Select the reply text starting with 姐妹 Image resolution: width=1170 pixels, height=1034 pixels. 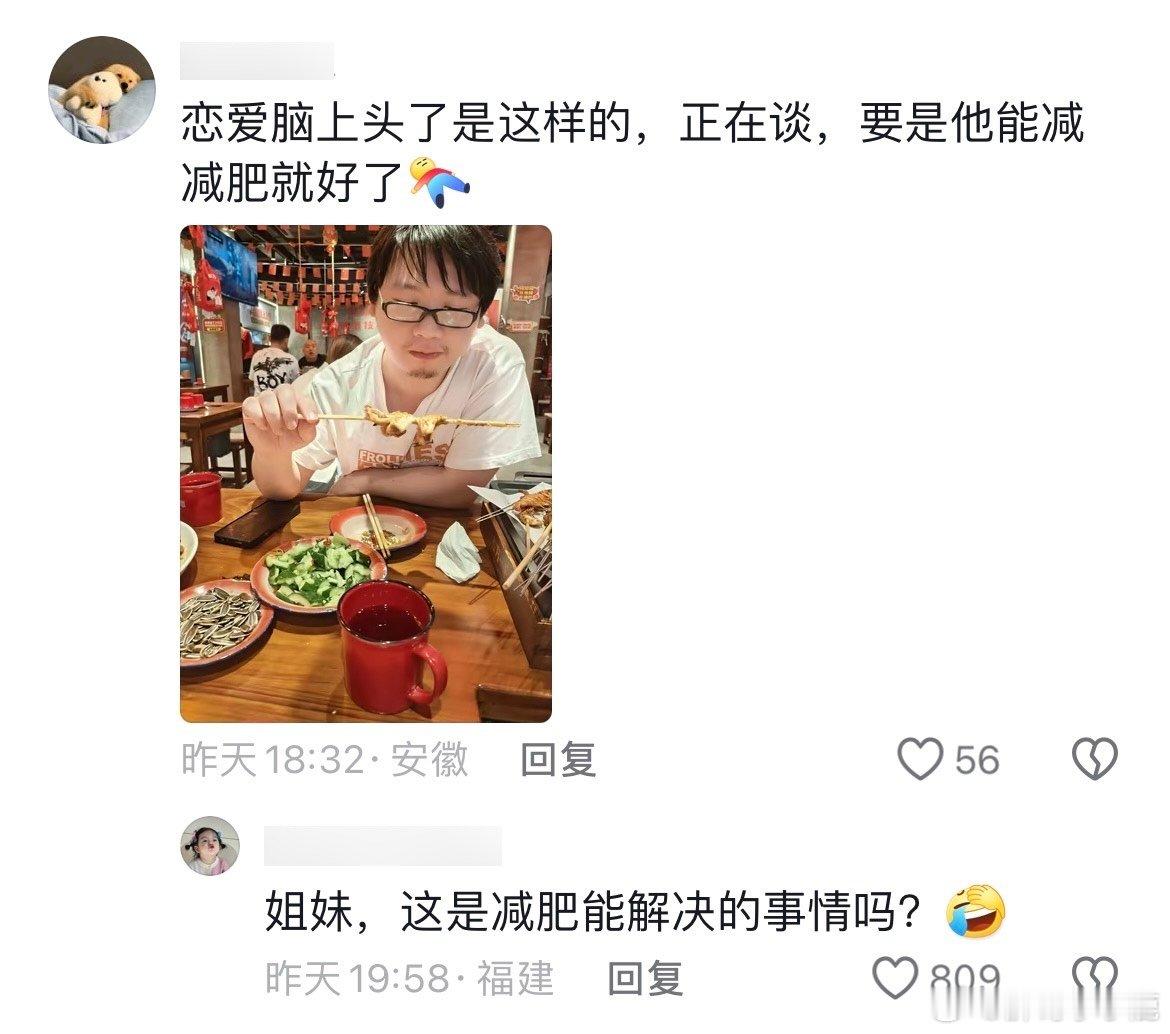click(593, 911)
